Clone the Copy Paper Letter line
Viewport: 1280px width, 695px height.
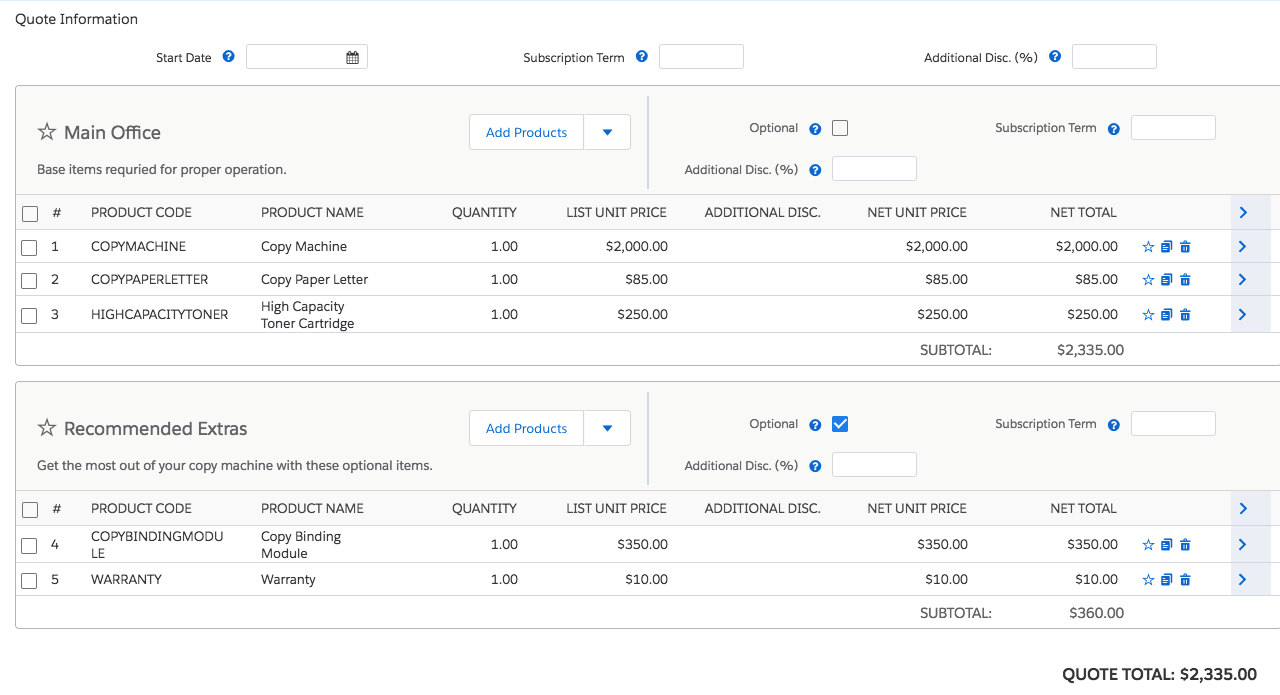coord(1166,280)
